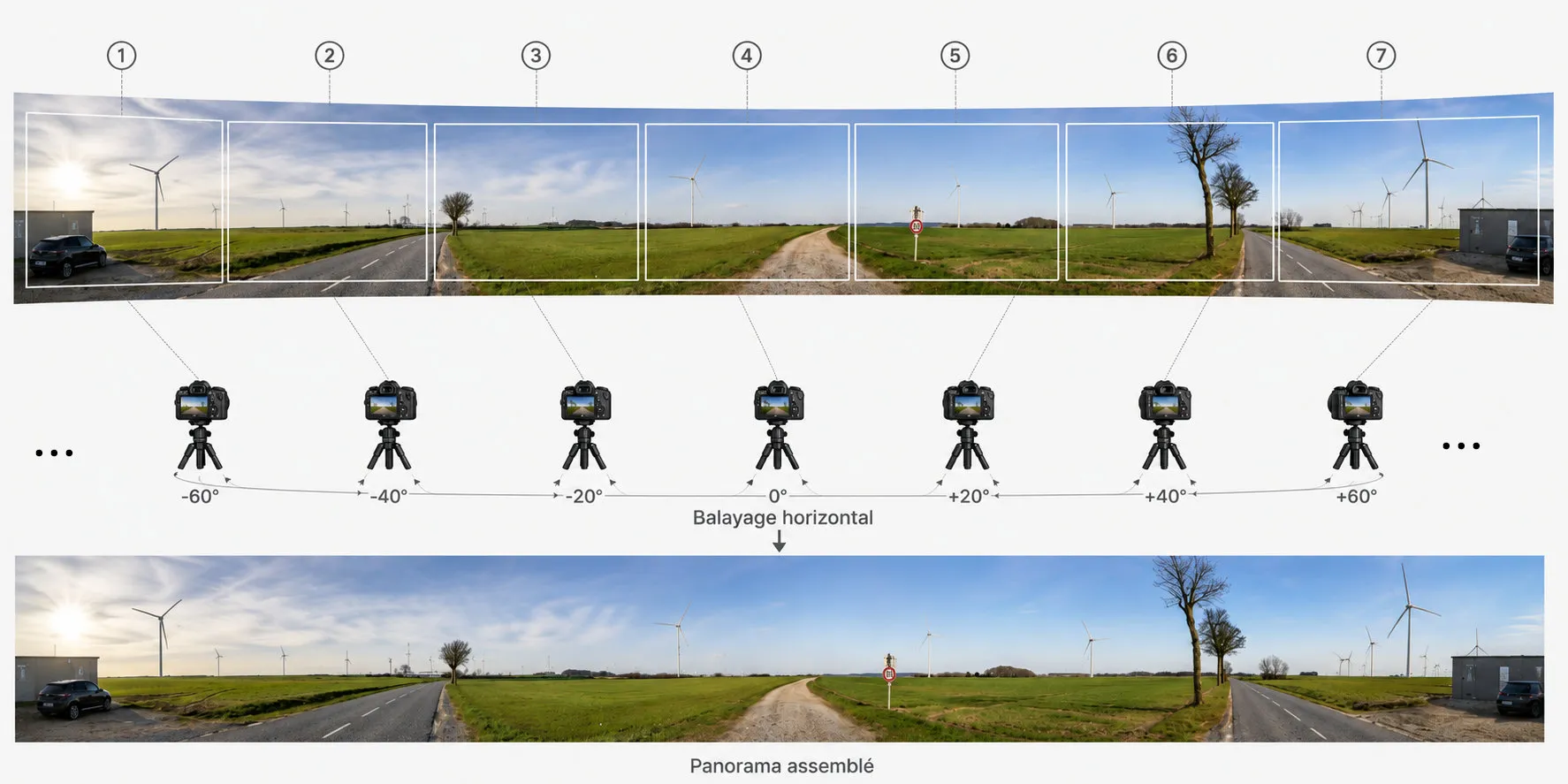Viewport: 1568px width, 784px height.
Task: Open frame 3 with the small lone tree
Action: 536,202
